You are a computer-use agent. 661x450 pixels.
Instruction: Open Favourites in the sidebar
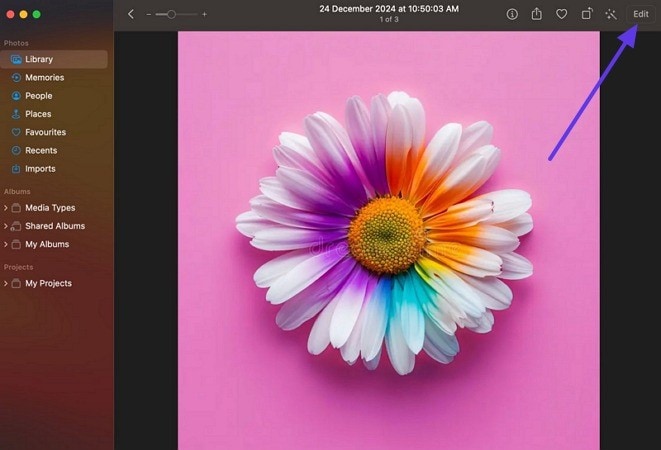pyautogui.click(x=46, y=132)
